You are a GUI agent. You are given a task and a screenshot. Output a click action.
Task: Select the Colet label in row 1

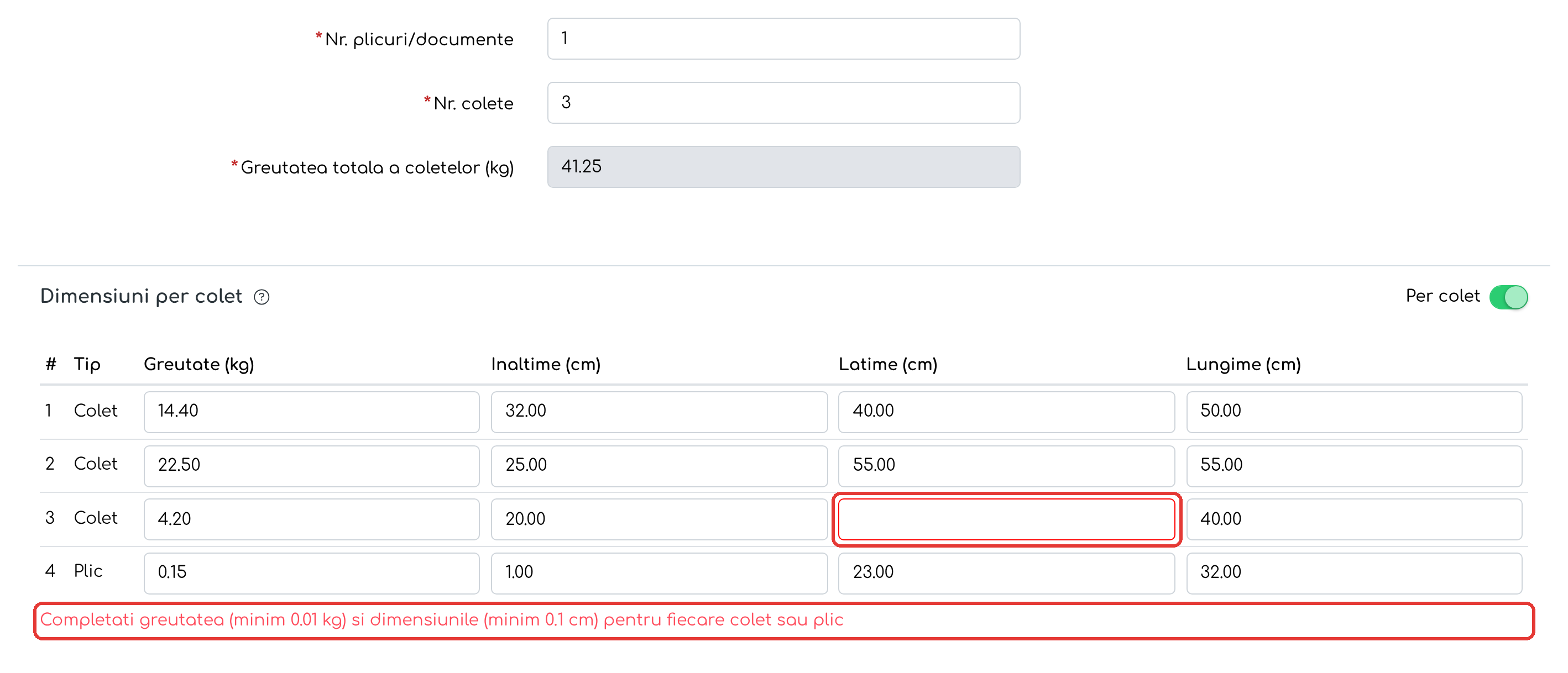(96, 411)
